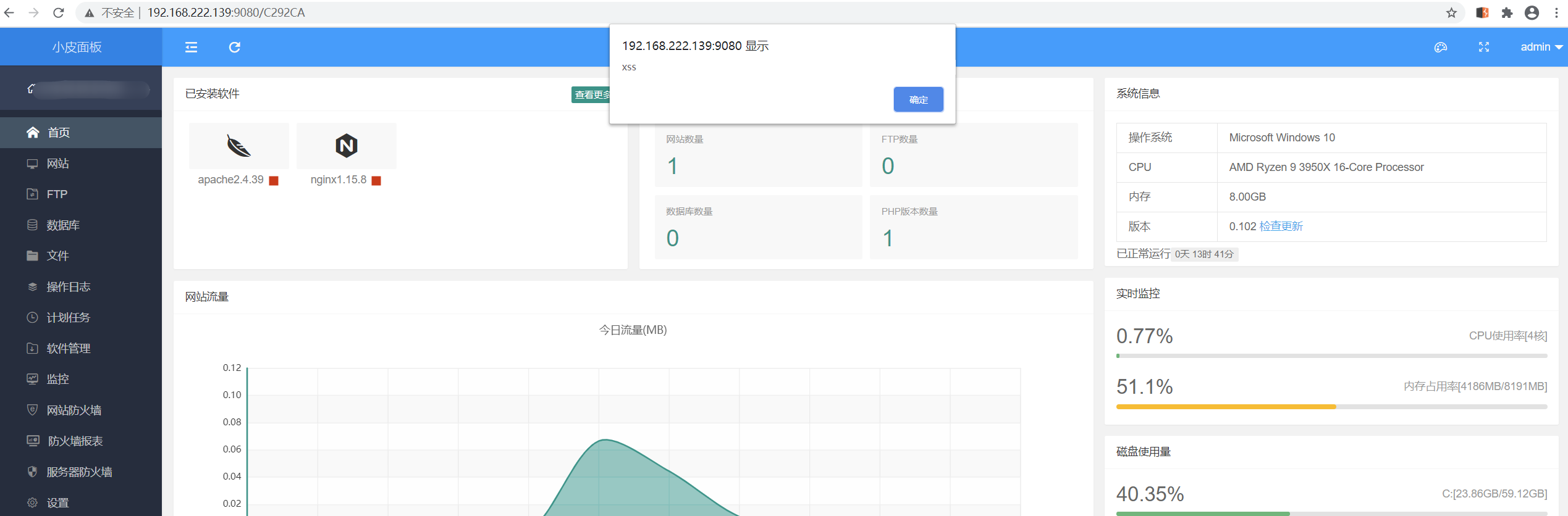The width and height of the screenshot is (1568, 516).
Task: Click the nginx N logo icon
Action: pyautogui.click(x=347, y=146)
